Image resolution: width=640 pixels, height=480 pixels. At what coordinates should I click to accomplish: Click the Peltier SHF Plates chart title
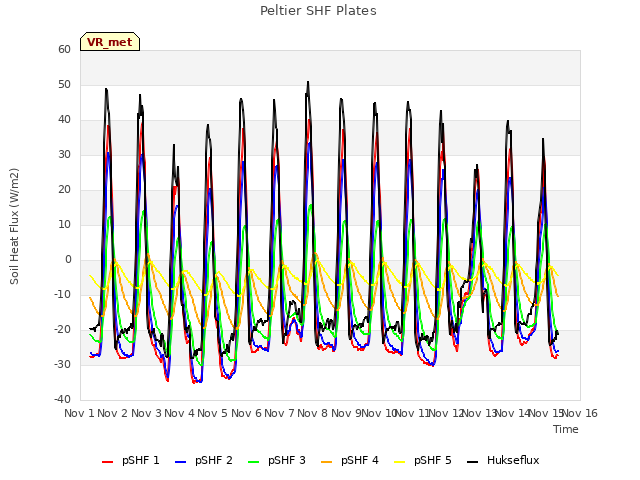(x=318, y=11)
